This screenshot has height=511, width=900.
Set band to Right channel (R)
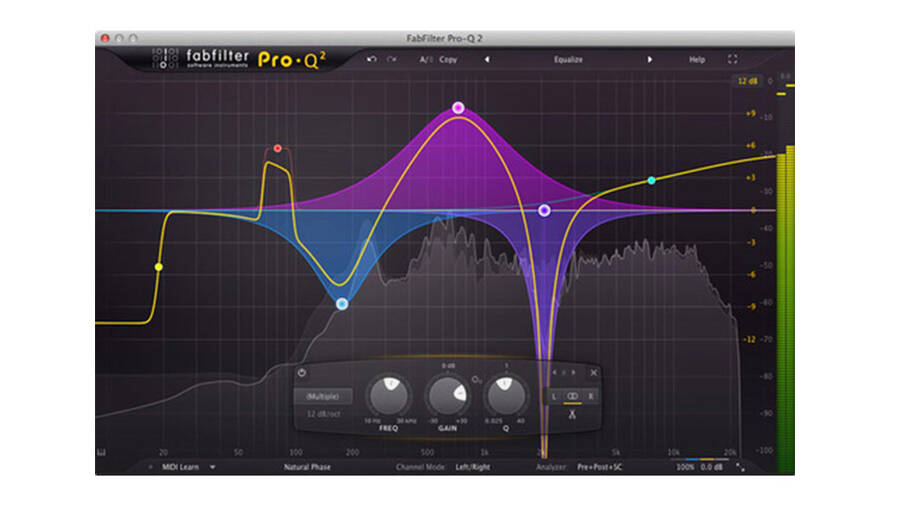tap(591, 396)
